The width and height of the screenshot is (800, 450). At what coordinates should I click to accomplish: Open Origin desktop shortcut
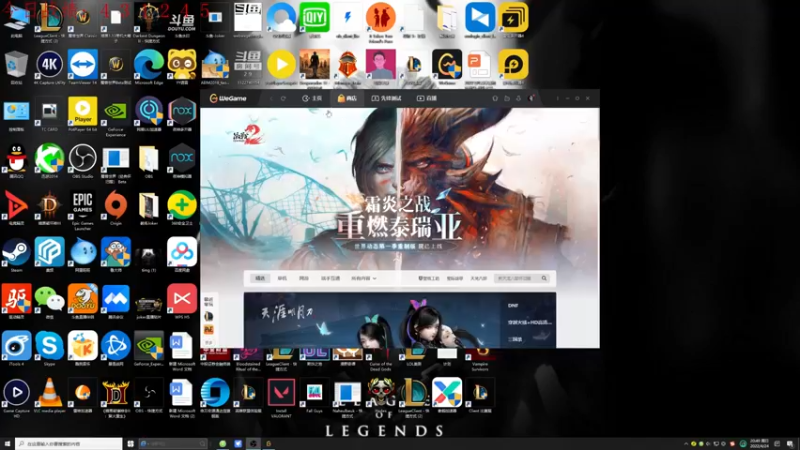116,208
